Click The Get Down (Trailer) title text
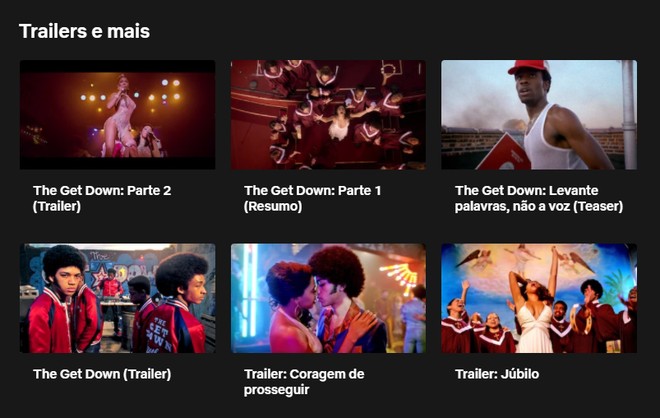 (x=102, y=374)
